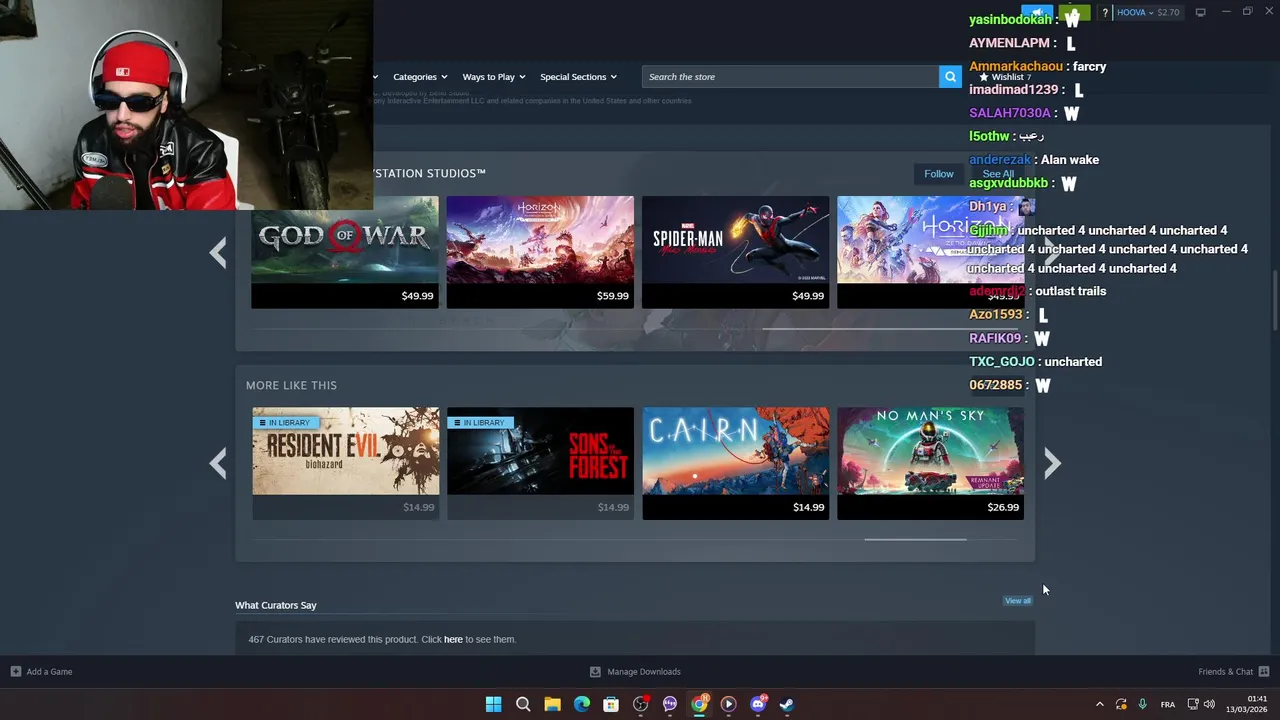Go to previous PlayStation Studios games
1280x720 pixels.
(218, 252)
